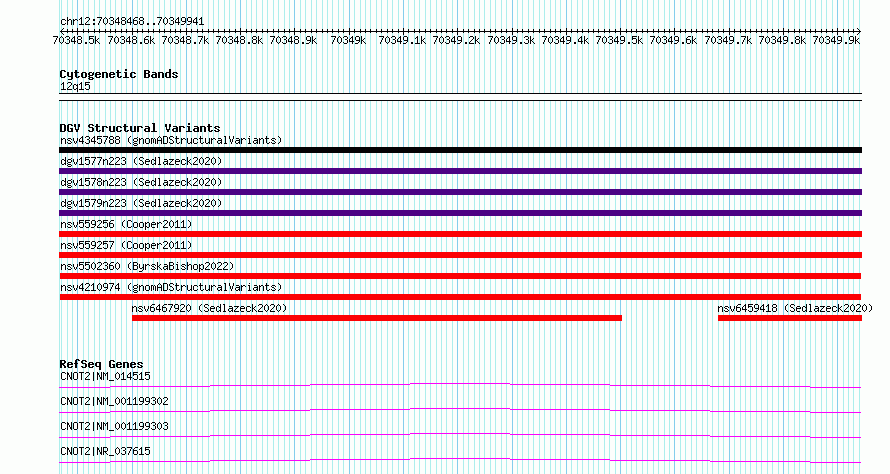Select the purple dgv1577n223 variant bar
Screen dimensions: 890x474
pos(460,171)
